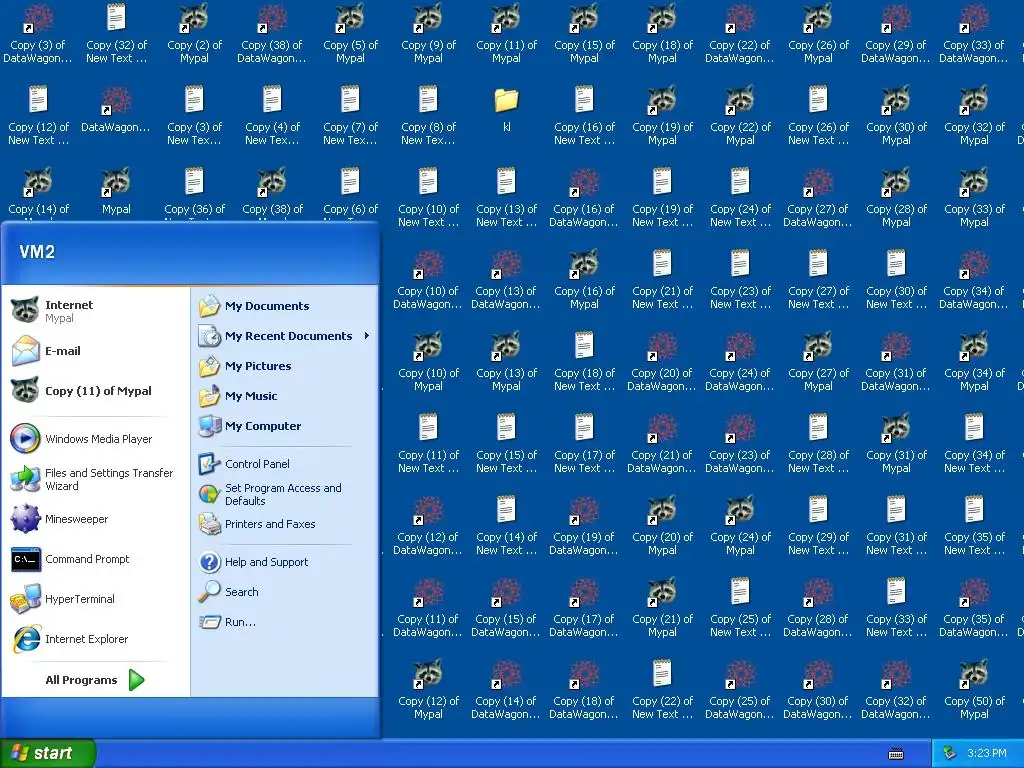
Task: Select Copy (34) of DataWagon shortcut
Action: (974, 280)
